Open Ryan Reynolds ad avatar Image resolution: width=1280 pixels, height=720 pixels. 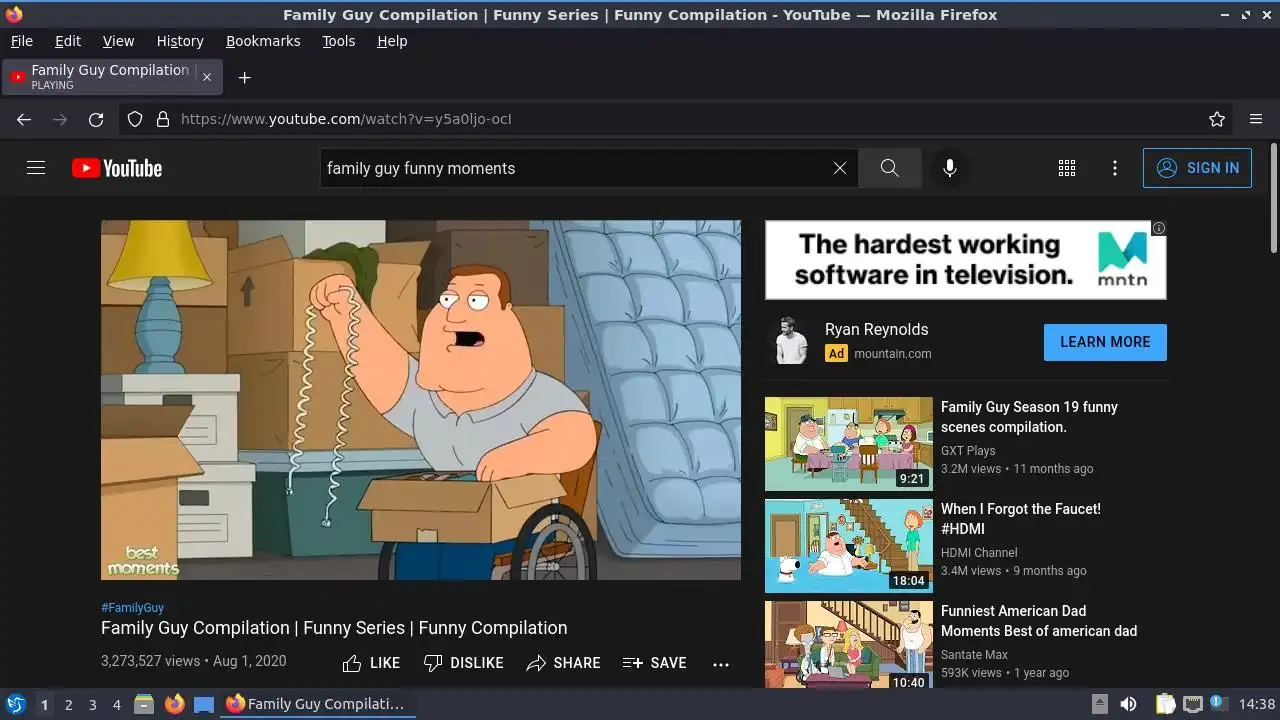click(x=790, y=341)
